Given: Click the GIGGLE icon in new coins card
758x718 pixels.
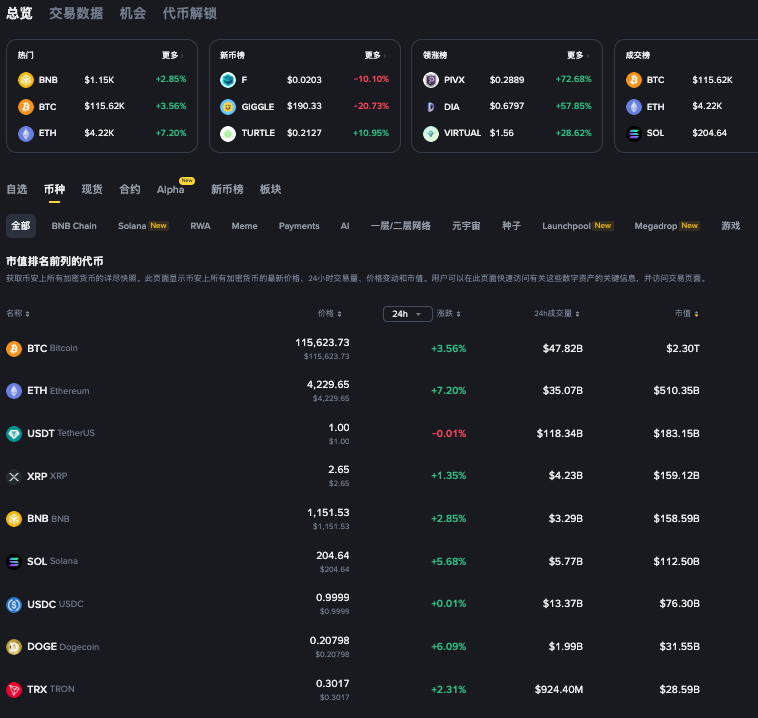Looking at the screenshot, I should click(x=228, y=106).
